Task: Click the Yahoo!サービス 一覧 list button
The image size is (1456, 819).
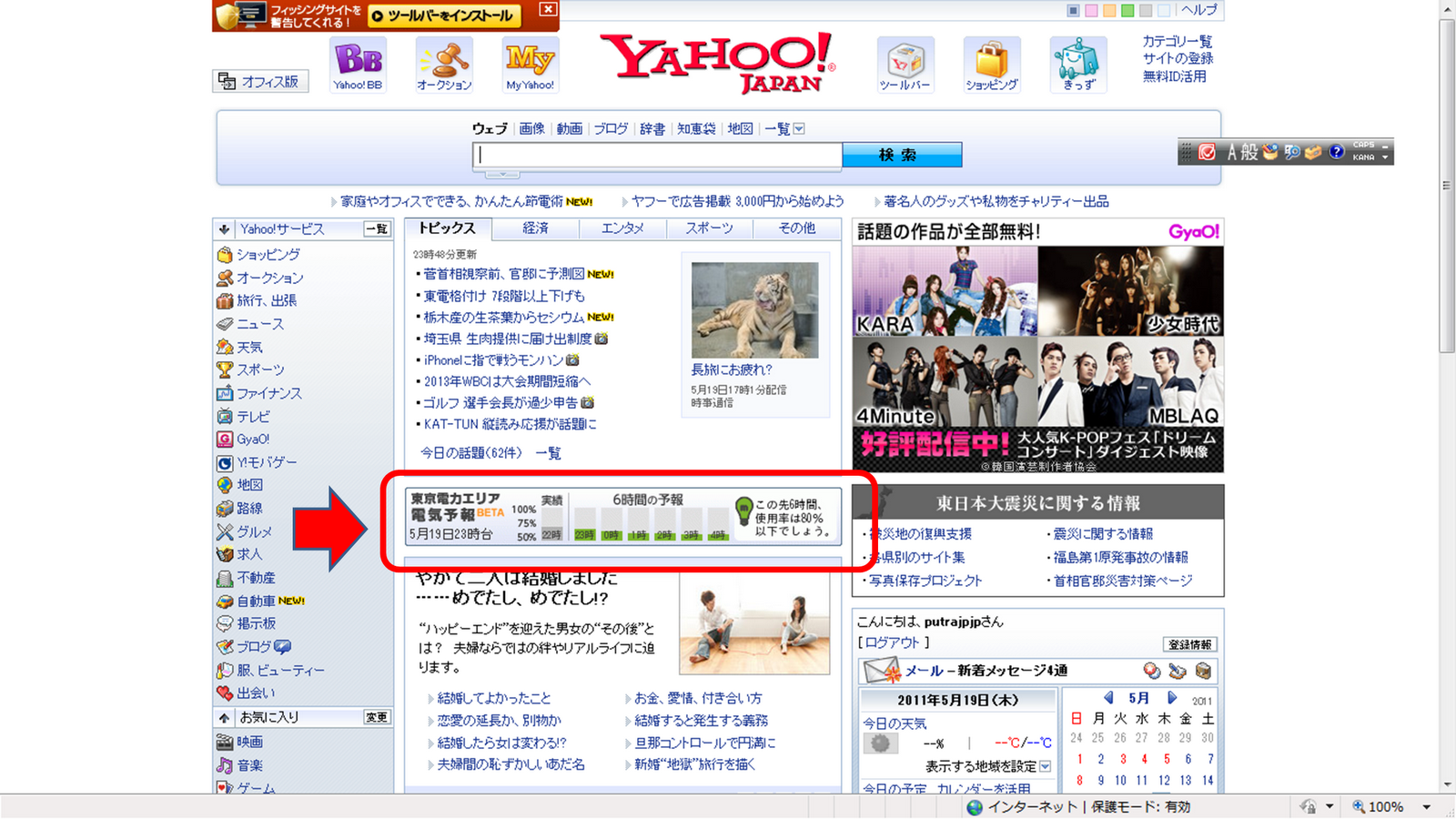Action: (x=377, y=229)
